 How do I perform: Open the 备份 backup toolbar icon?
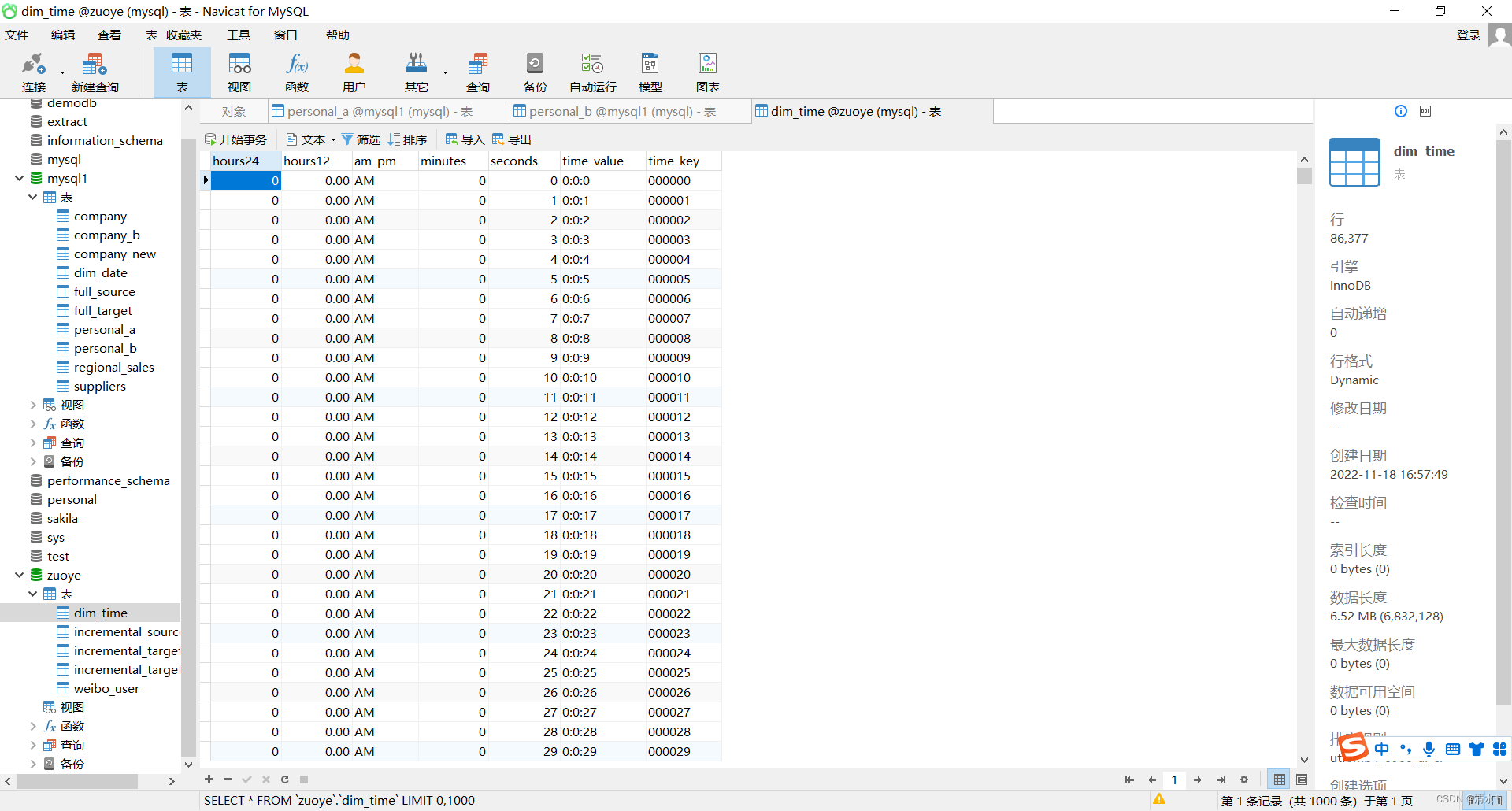535,72
